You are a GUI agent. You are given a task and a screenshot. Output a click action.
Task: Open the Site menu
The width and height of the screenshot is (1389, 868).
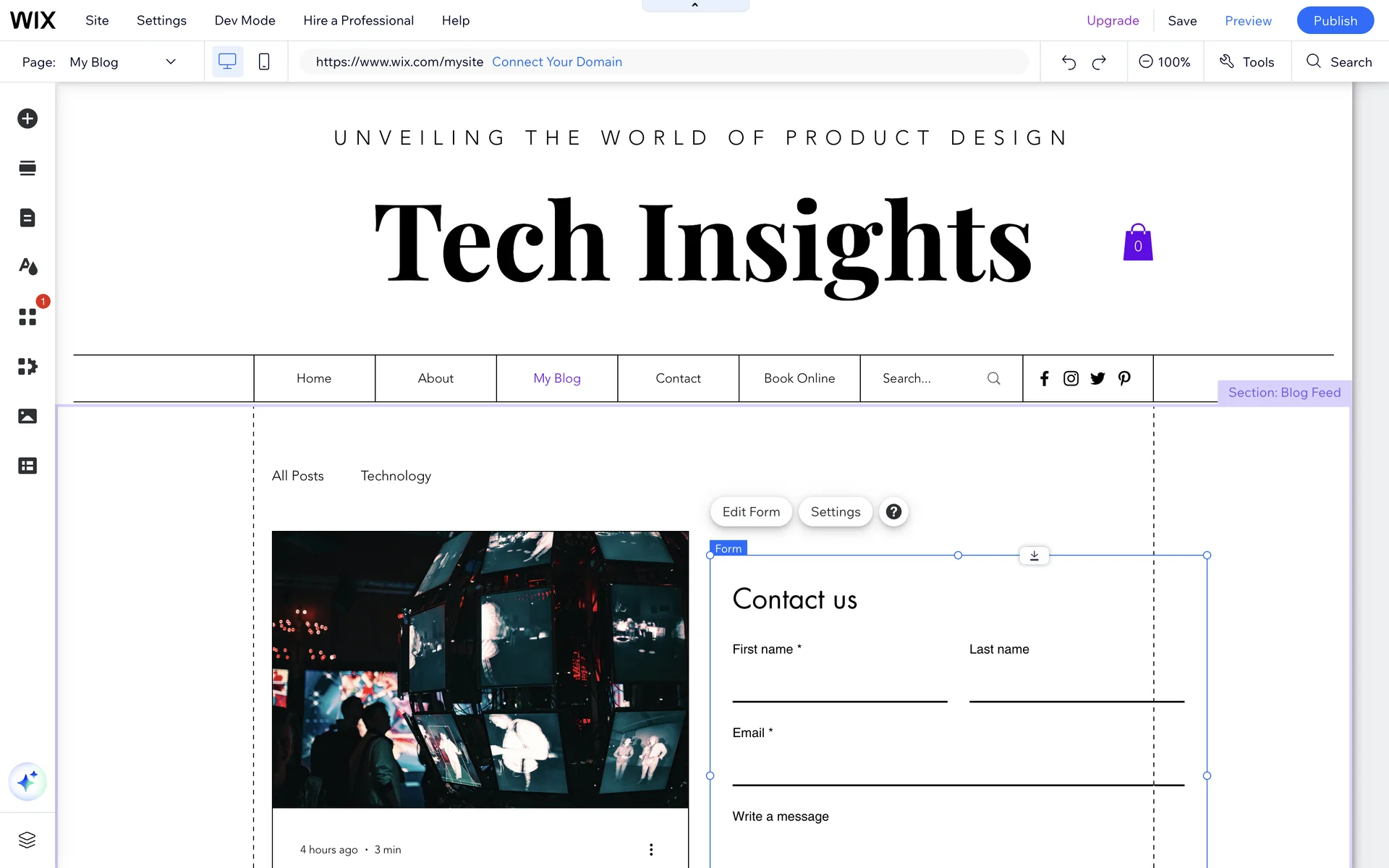pos(97,20)
